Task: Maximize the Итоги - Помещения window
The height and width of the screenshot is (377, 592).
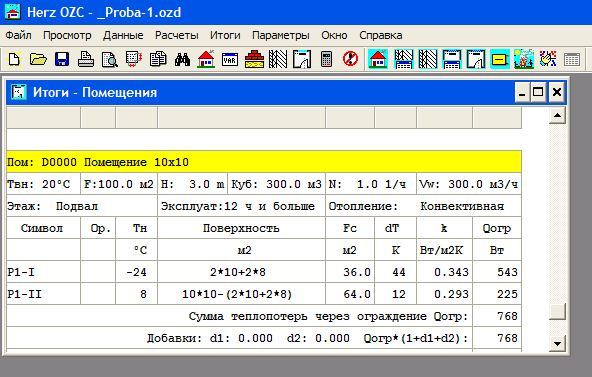Action: tap(538, 92)
